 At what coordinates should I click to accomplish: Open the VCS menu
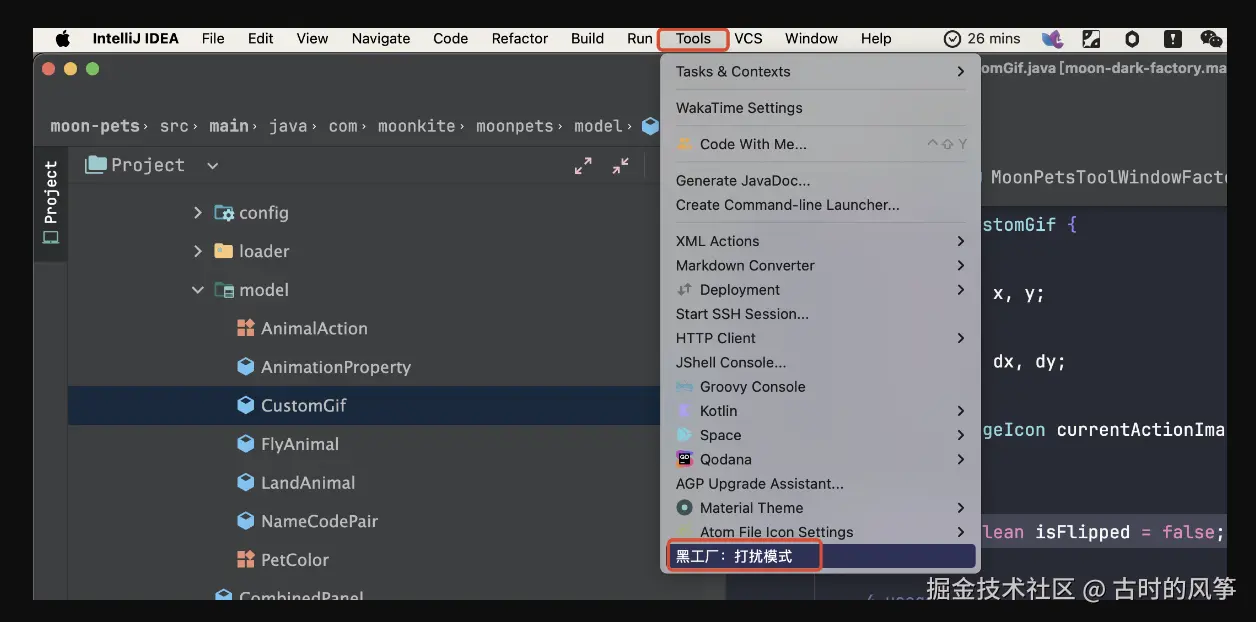point(748,39)
